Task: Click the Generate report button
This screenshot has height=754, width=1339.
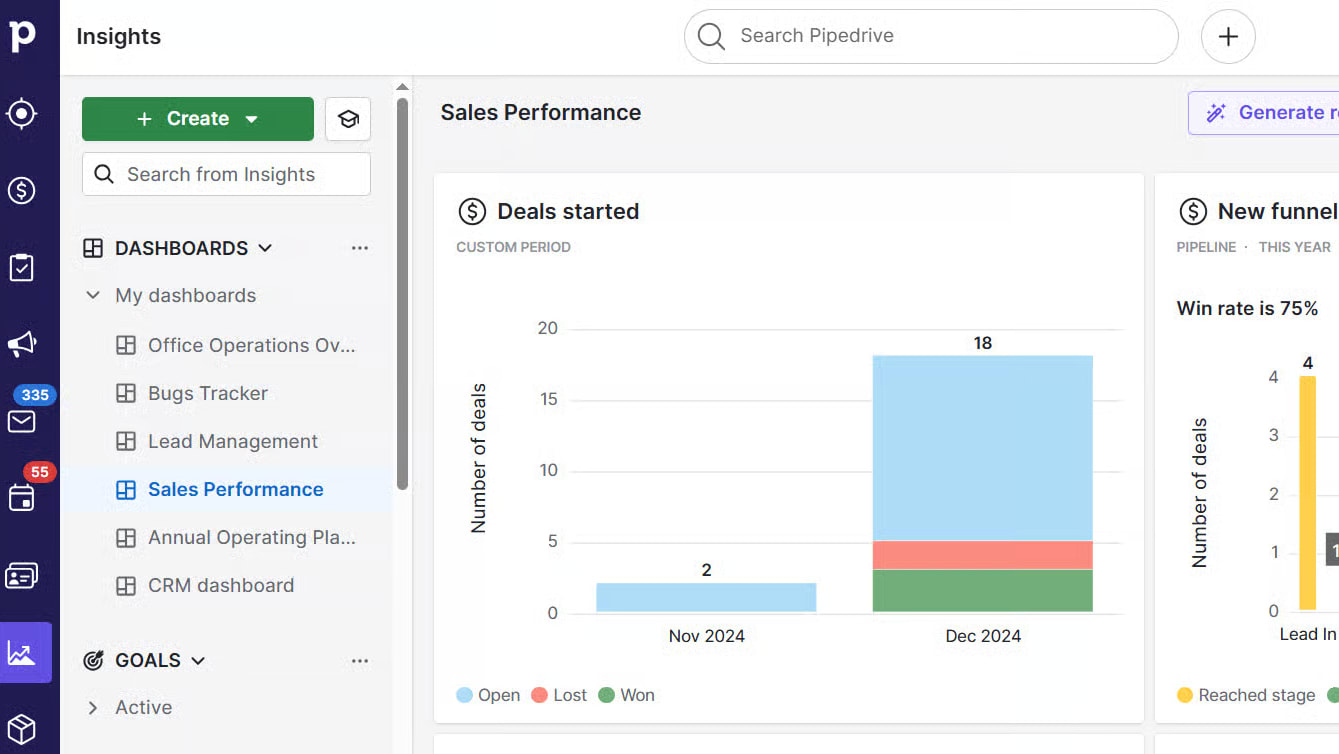Action: point(1264,113)
